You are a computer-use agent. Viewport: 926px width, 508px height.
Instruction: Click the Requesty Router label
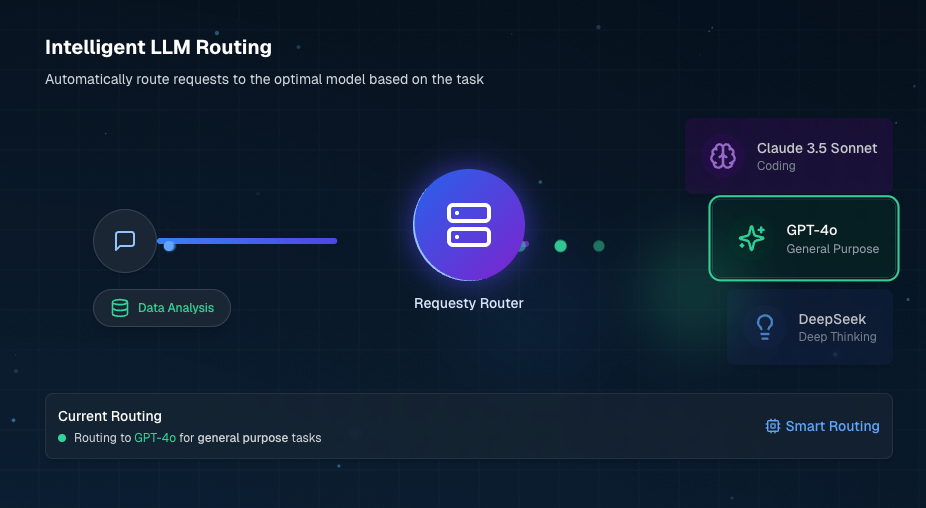point(469,303)
